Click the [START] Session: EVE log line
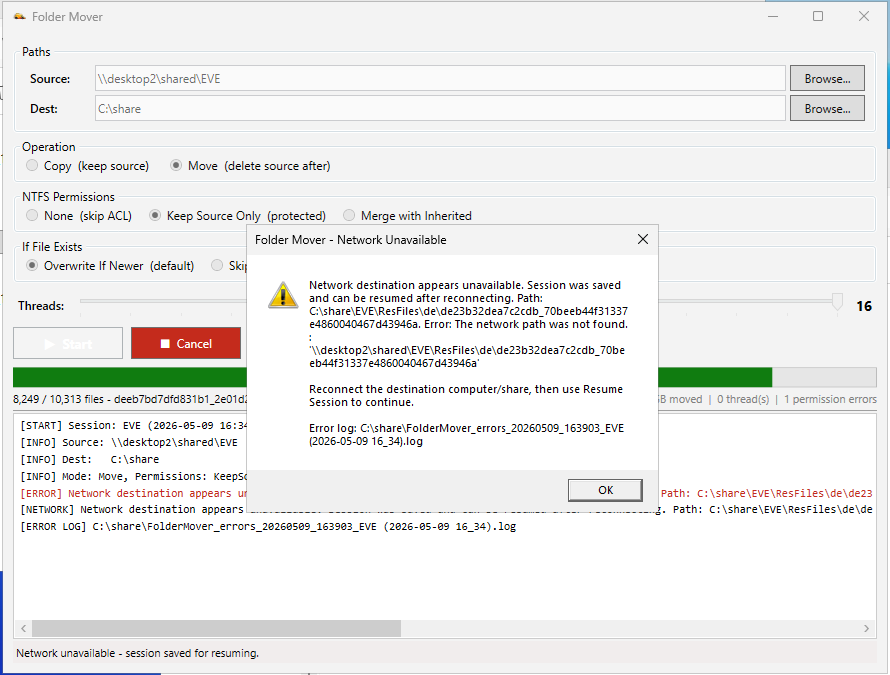The width and height of the screenshot is (890, 675). 133,425
